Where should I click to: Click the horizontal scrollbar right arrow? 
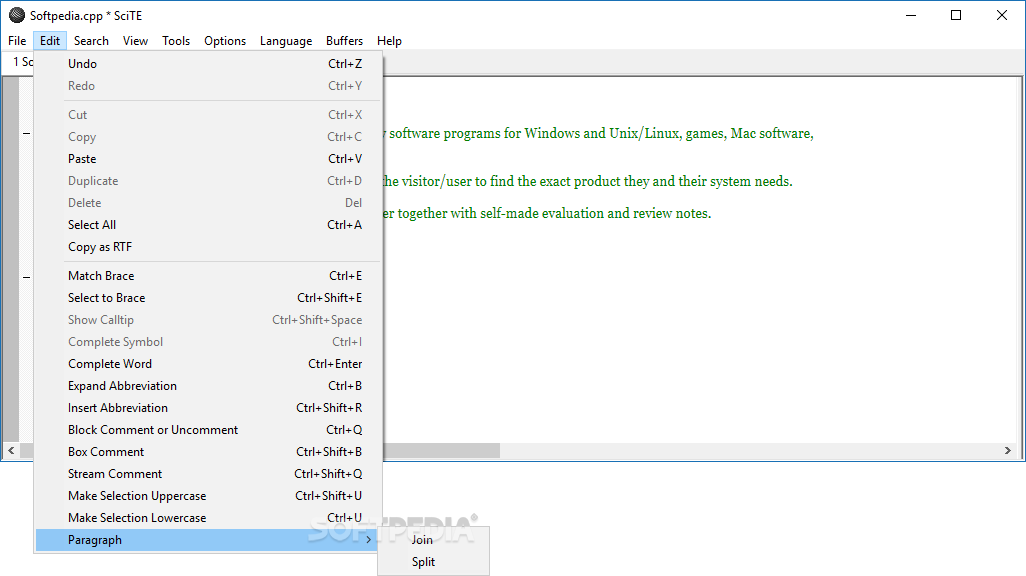tap(1008, 450)
